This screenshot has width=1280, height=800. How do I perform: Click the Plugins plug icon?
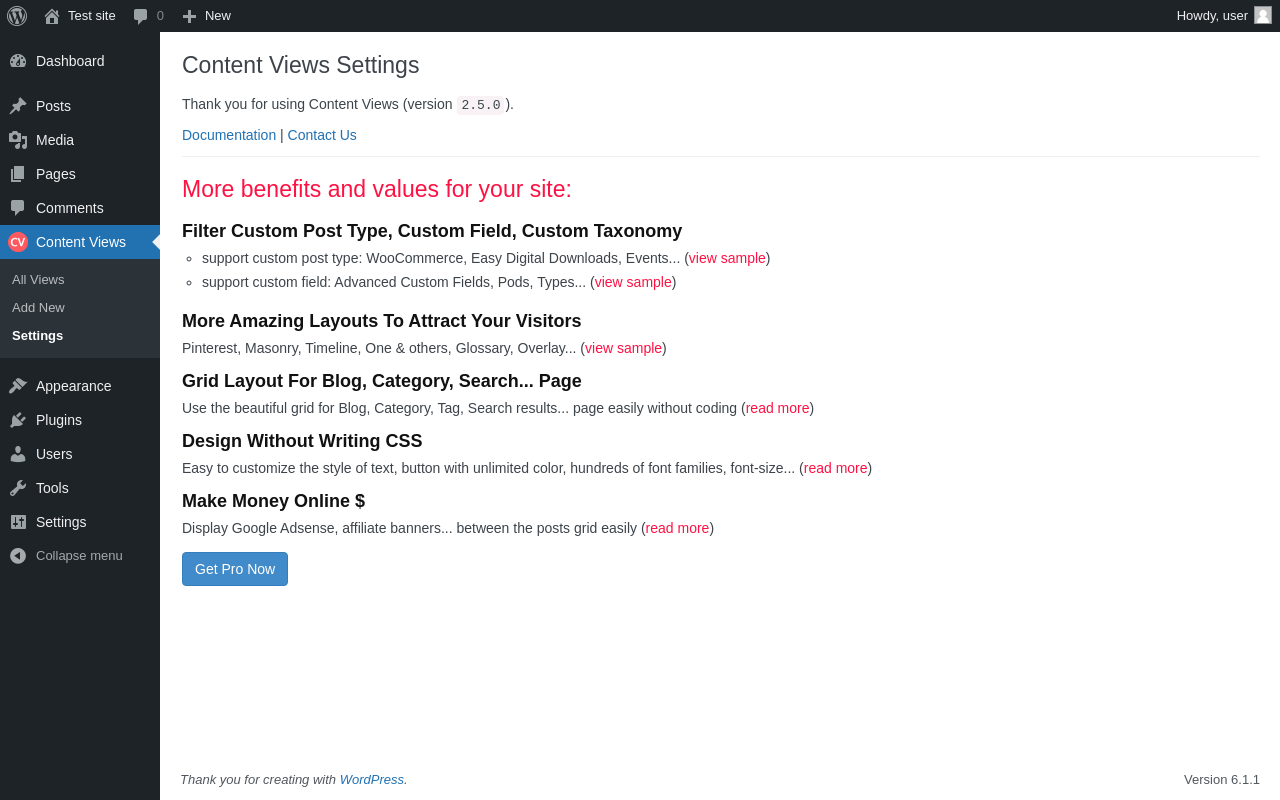18,420
